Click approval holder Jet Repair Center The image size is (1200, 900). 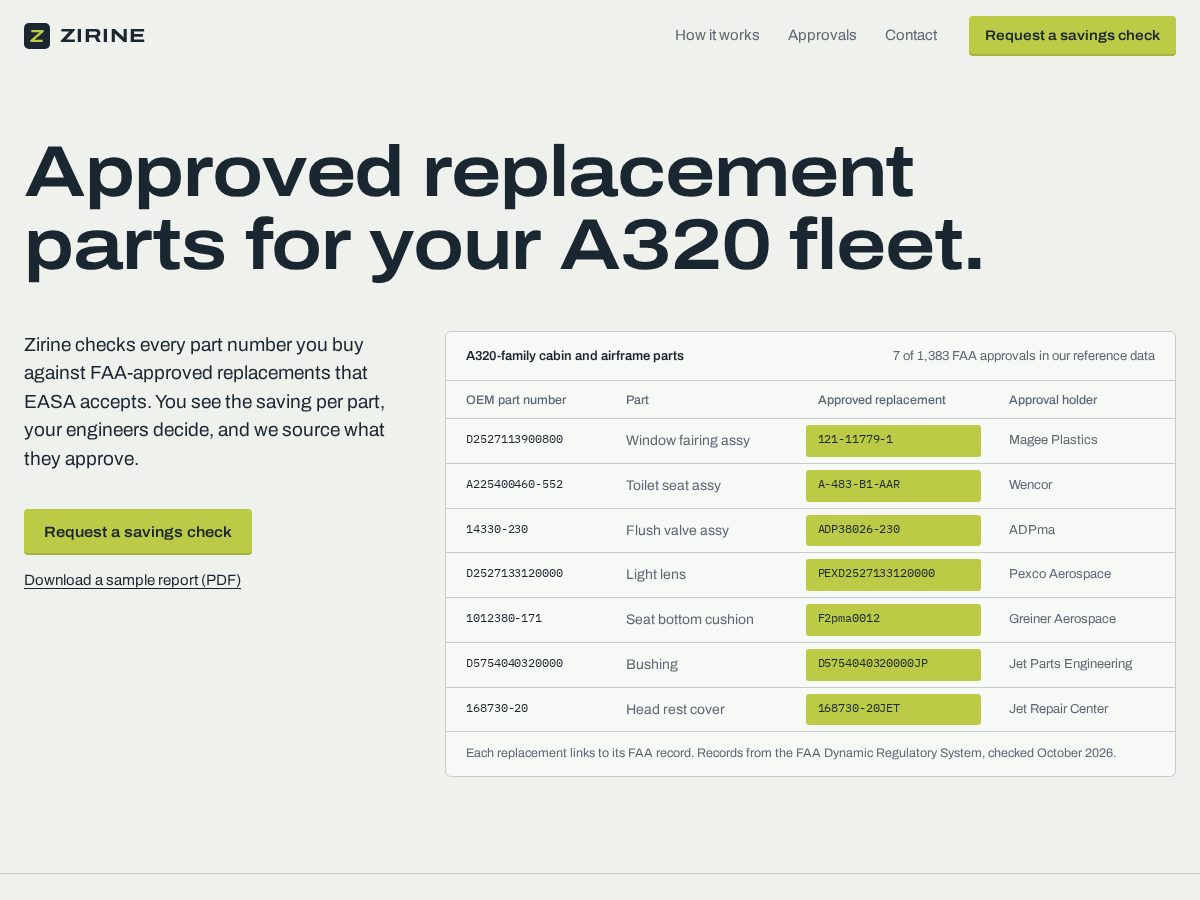point(1059,709)
